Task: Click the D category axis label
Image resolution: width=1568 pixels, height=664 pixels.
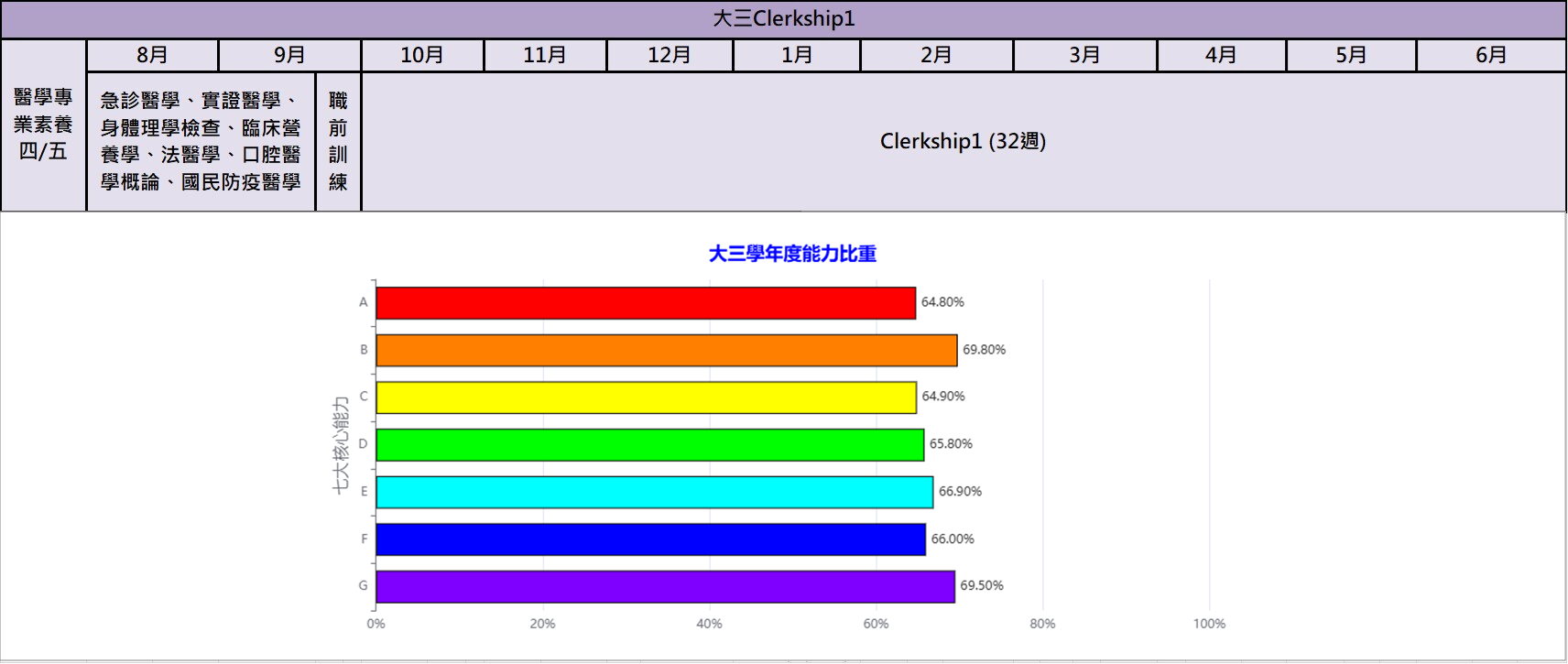Action: point(364,444)
